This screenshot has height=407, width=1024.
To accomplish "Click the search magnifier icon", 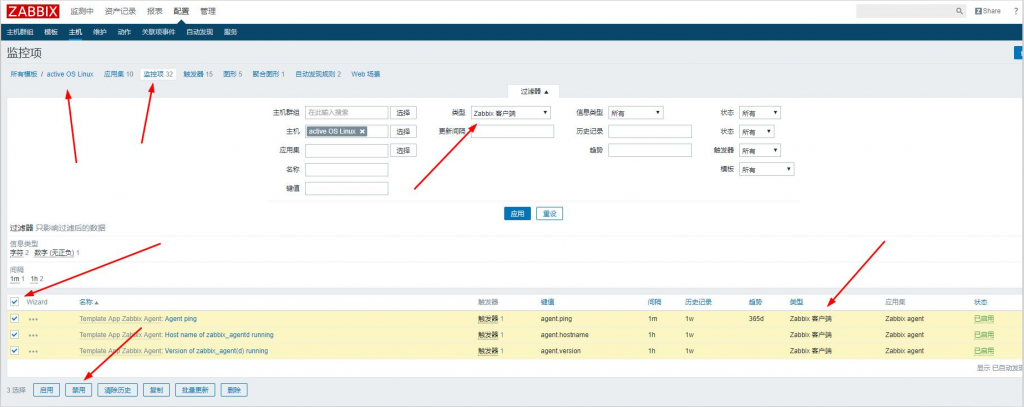I will tap(959, 11).
